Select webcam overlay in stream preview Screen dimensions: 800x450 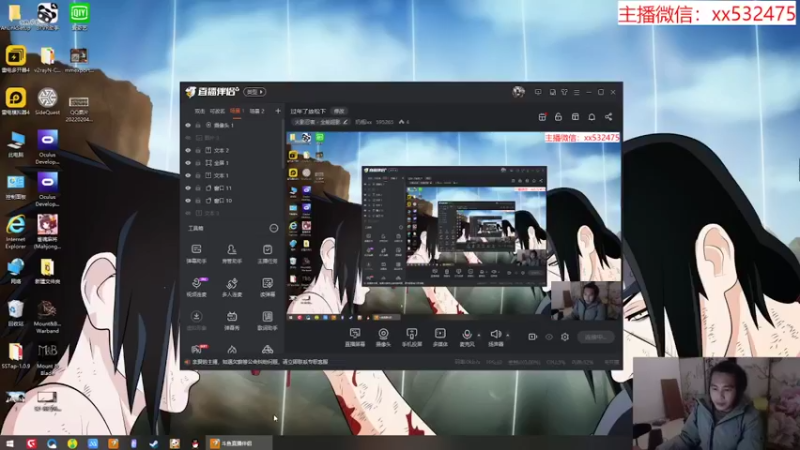coord(586,301)
